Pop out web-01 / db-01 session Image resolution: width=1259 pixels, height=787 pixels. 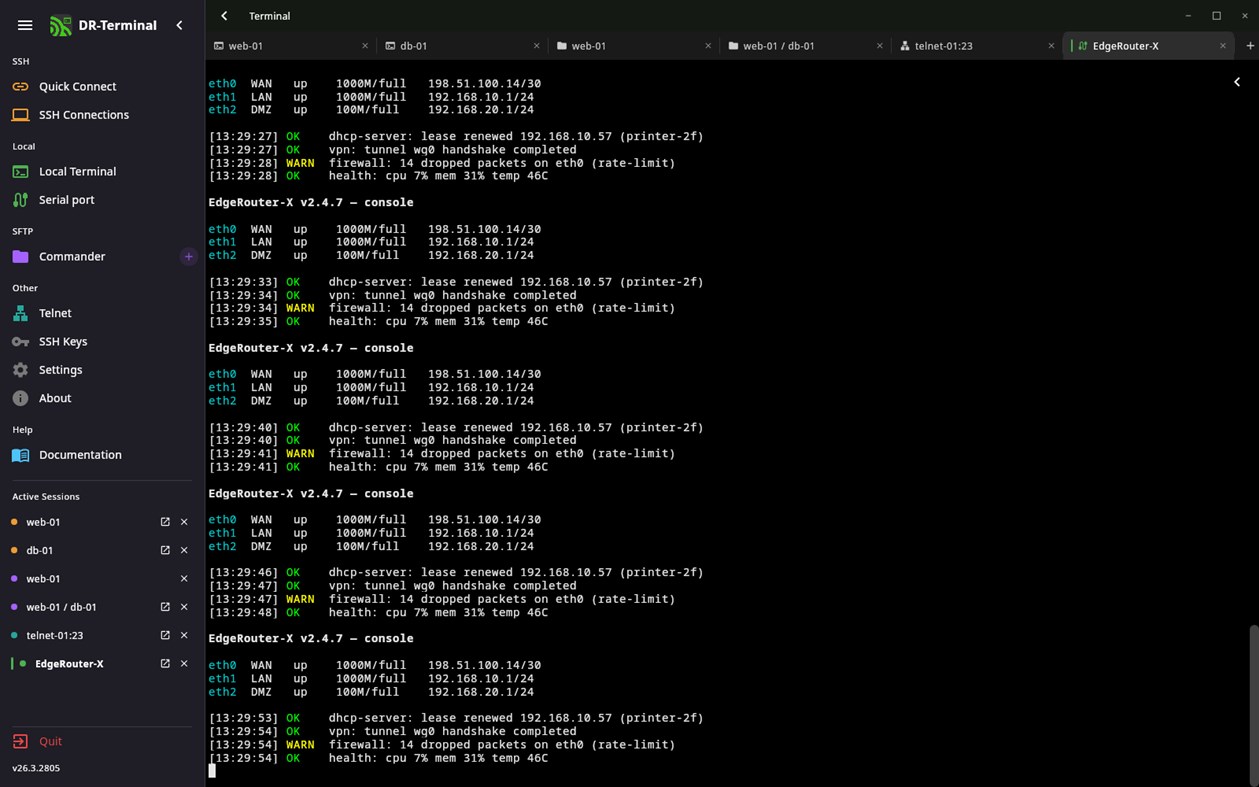click(x=165, y=607)
